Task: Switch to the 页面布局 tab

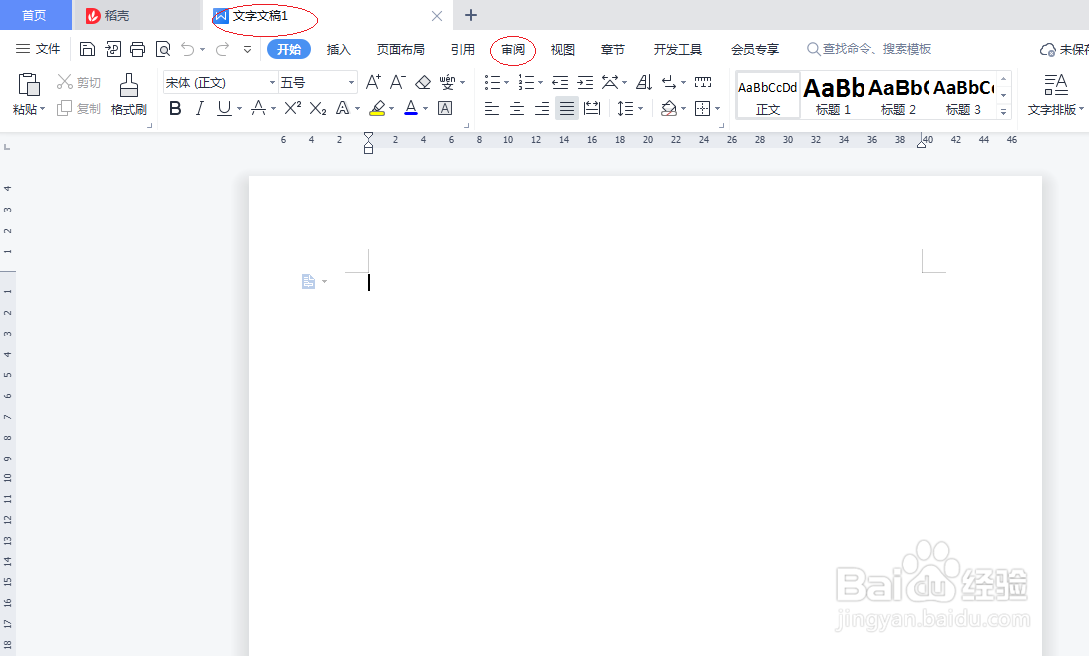Action: 401,49
